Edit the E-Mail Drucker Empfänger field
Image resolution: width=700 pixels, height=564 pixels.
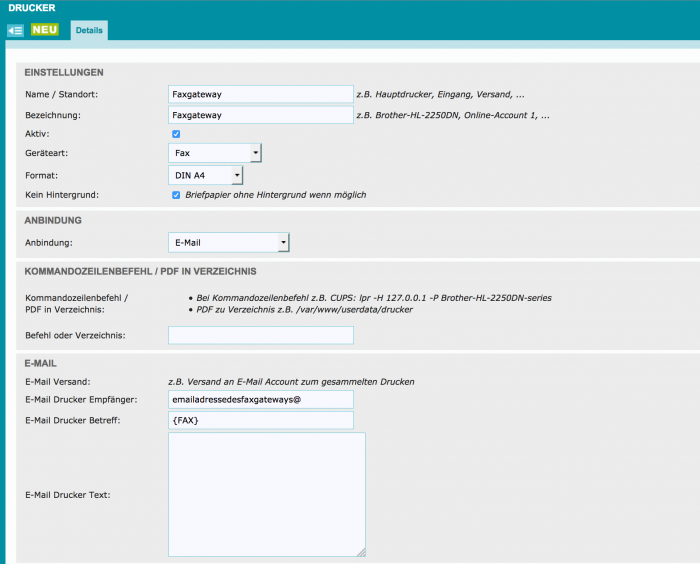click(x=261, y=400)
